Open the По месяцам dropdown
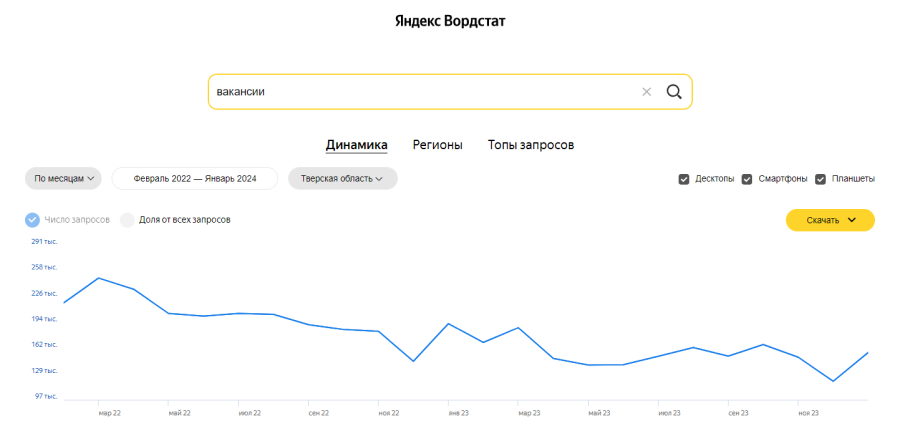 point(63,179)
